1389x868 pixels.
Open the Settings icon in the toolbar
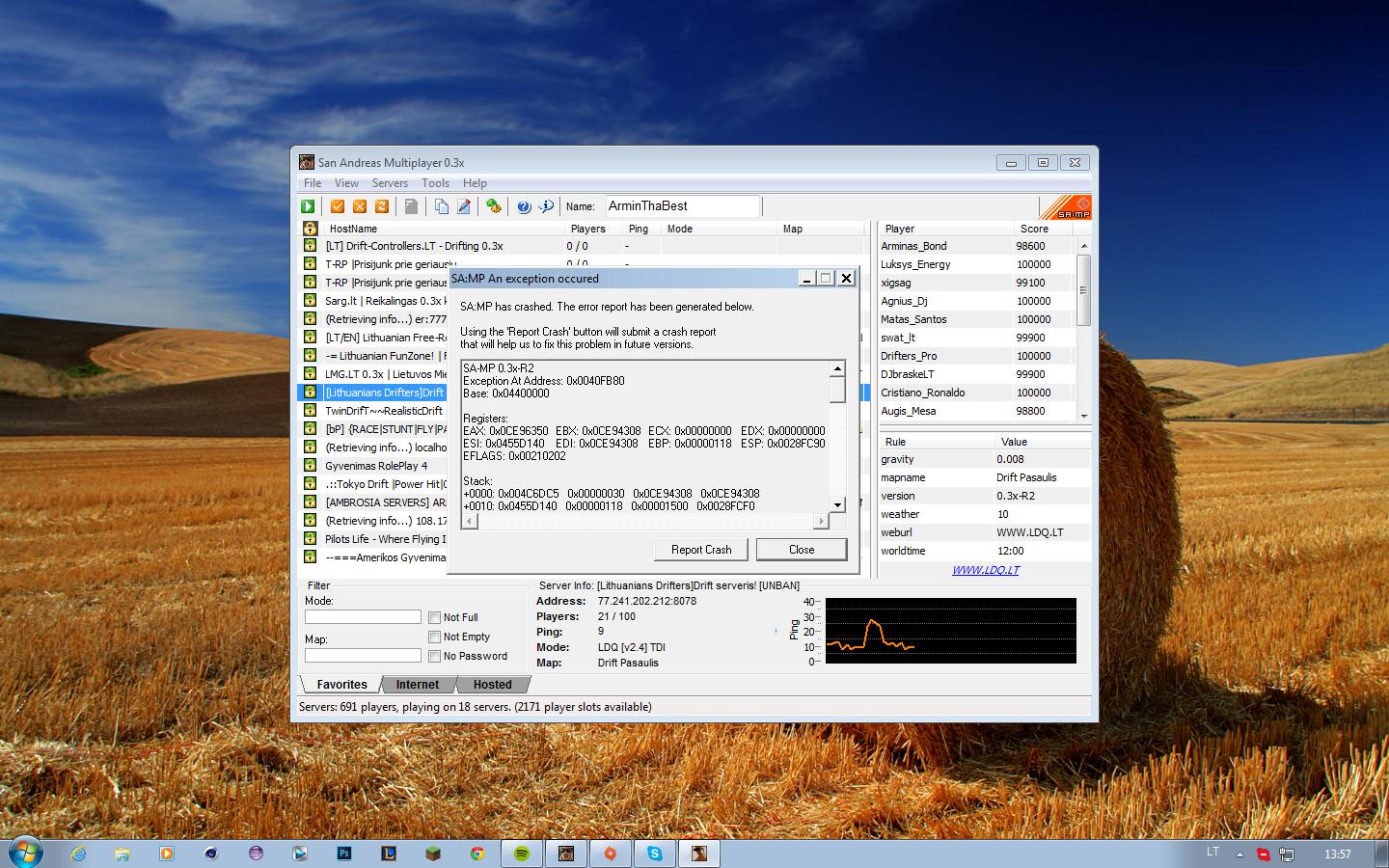point(494,206)
